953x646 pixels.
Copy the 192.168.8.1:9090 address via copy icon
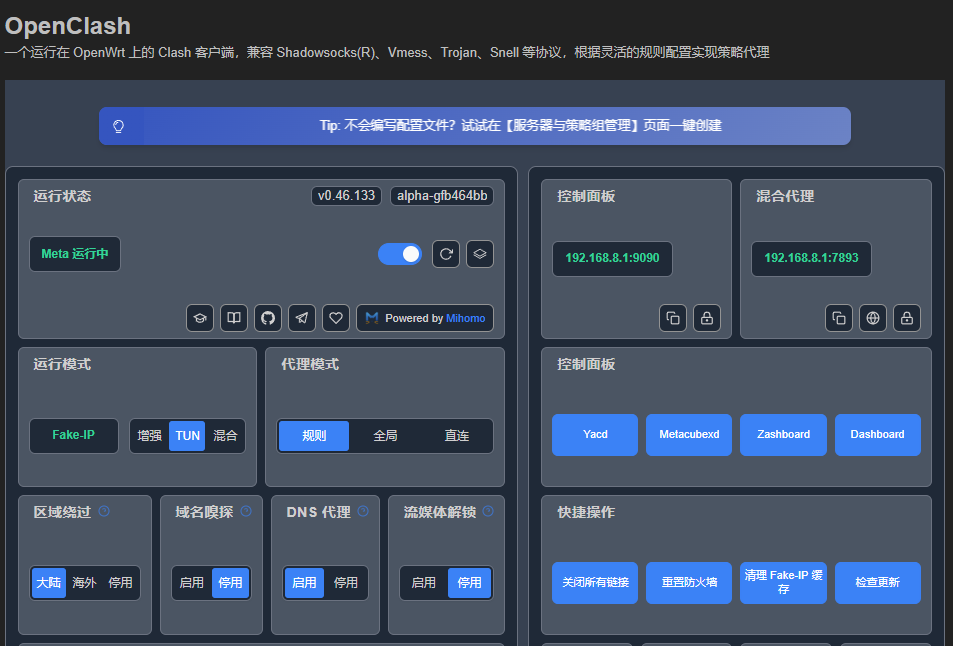[x=673, y=318]
